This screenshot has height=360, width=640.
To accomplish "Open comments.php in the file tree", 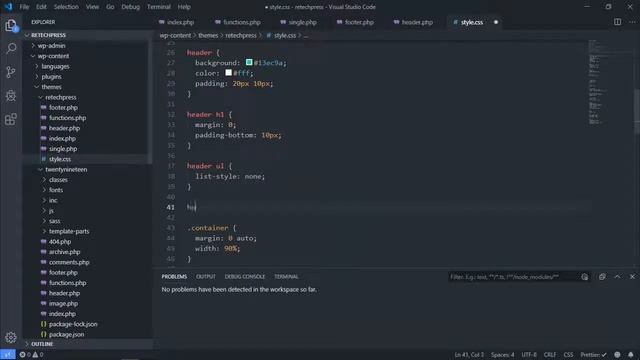I will pos(69,262).
